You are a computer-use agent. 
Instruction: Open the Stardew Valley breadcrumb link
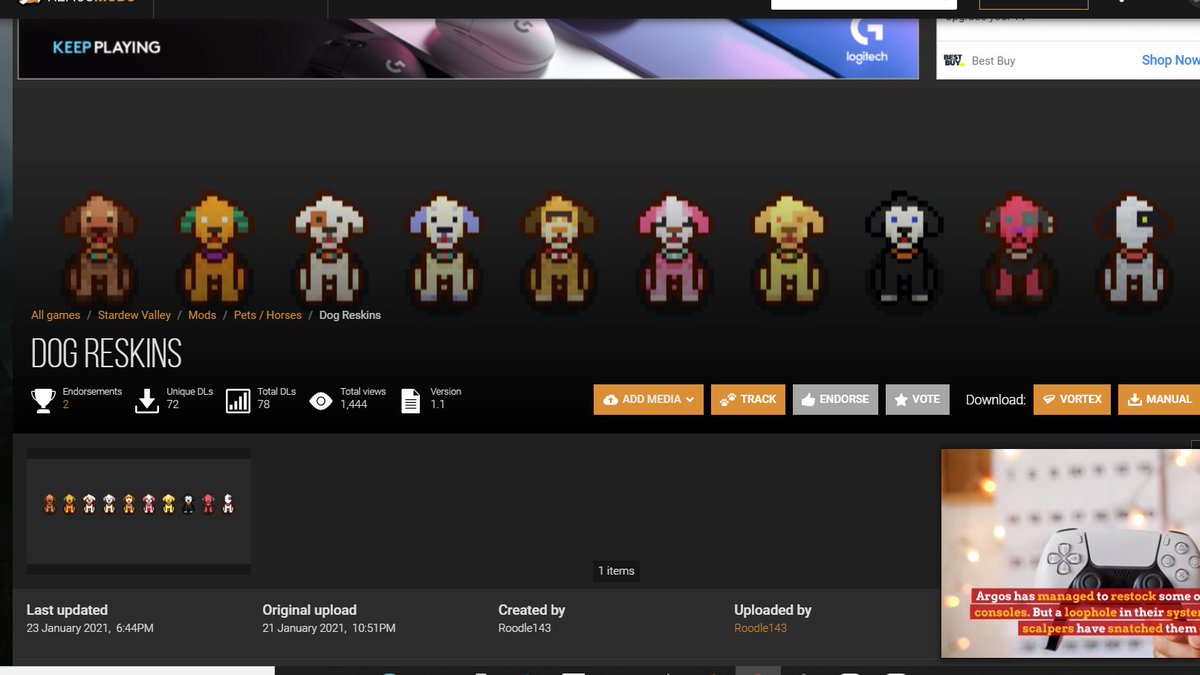pos(134,315)
